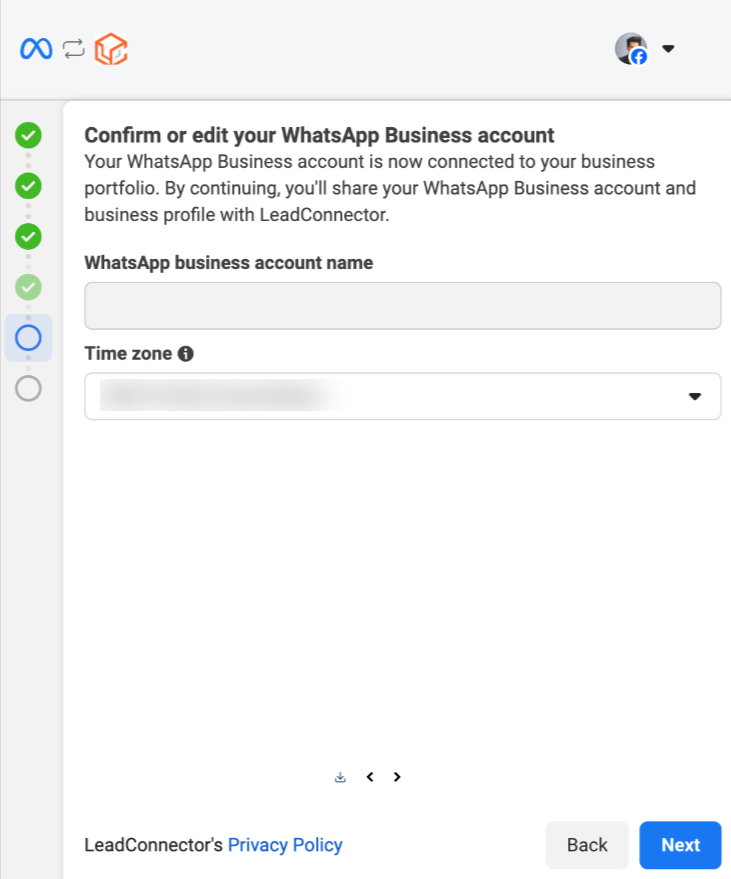Click the Time zone info icon

click(x=186, y=354)
